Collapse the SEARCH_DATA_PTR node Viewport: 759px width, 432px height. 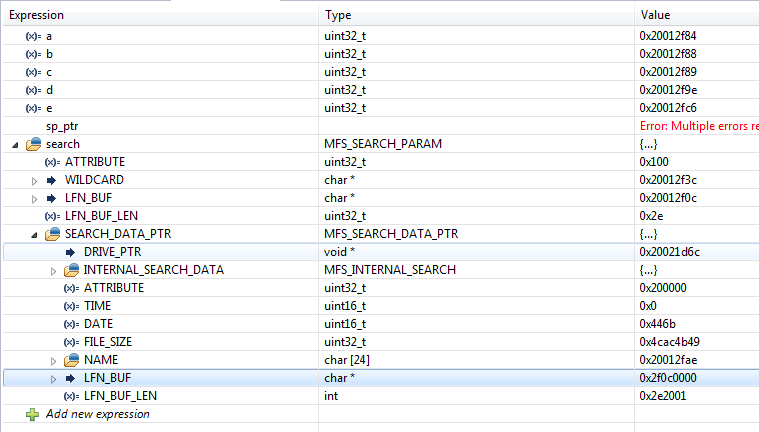tap(34, 234)
